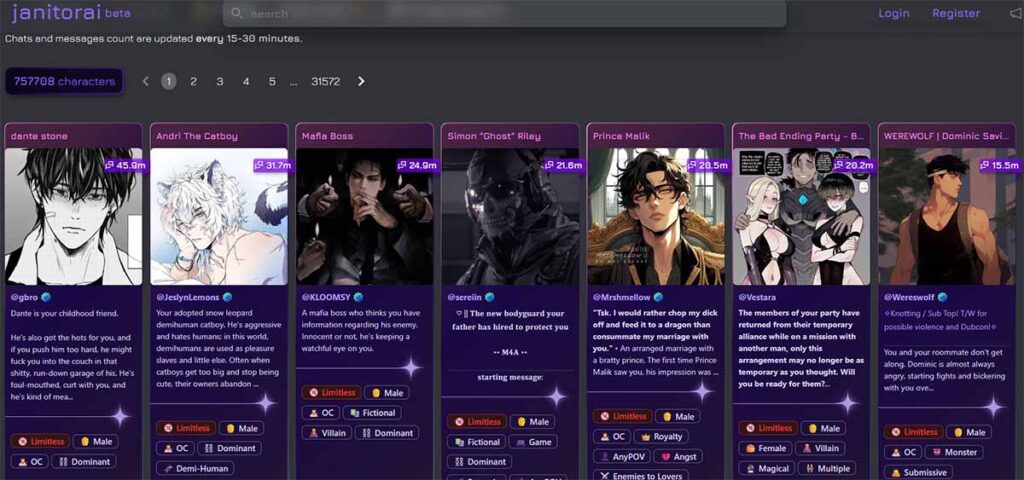The height and width of the screenshot is (480, 1024).
Task: Click the Angst tag on Prince Malik
Action: click(679, 456)
